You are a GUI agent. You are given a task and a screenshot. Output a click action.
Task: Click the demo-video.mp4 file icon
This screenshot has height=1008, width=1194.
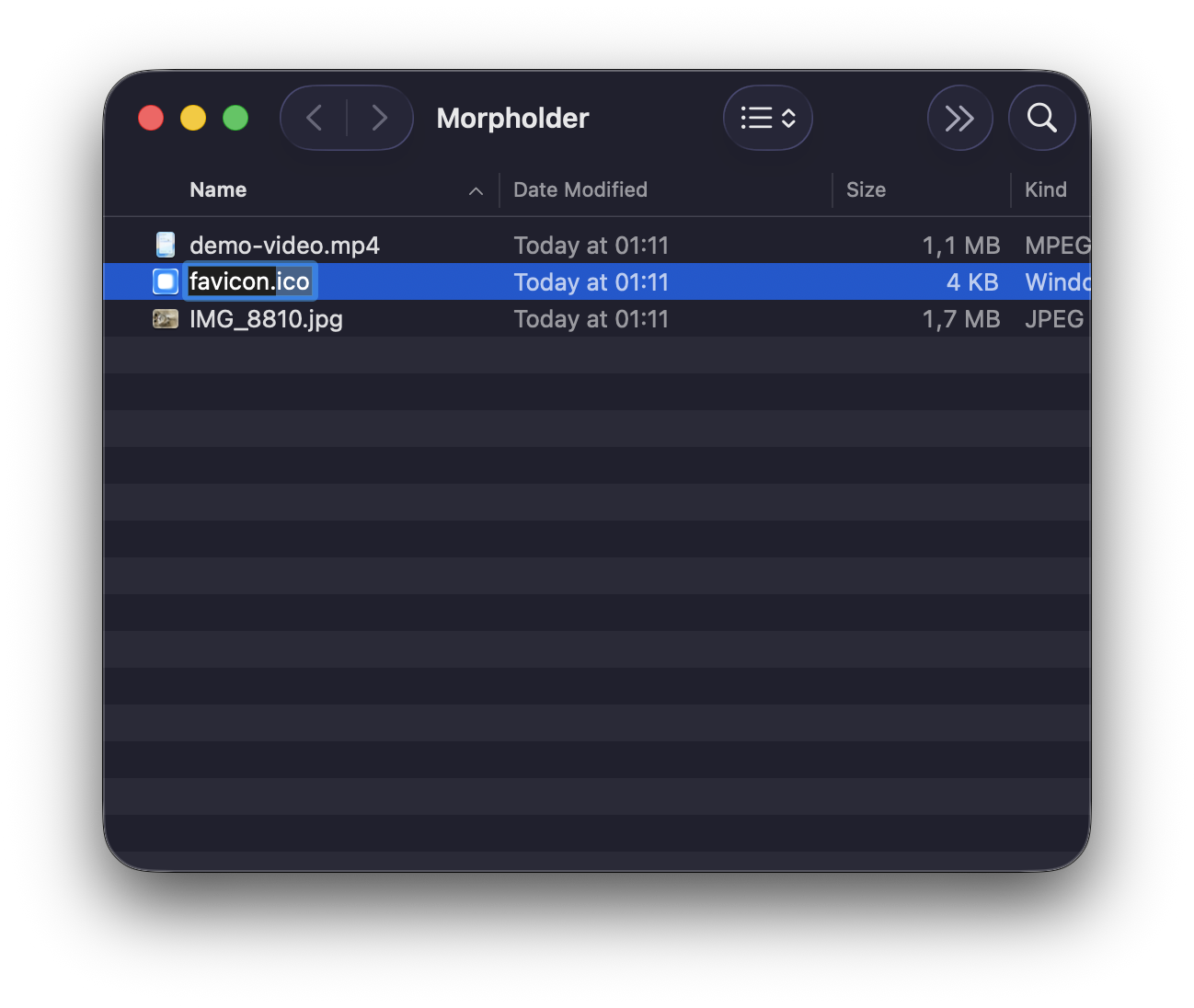tap(165, 244)
